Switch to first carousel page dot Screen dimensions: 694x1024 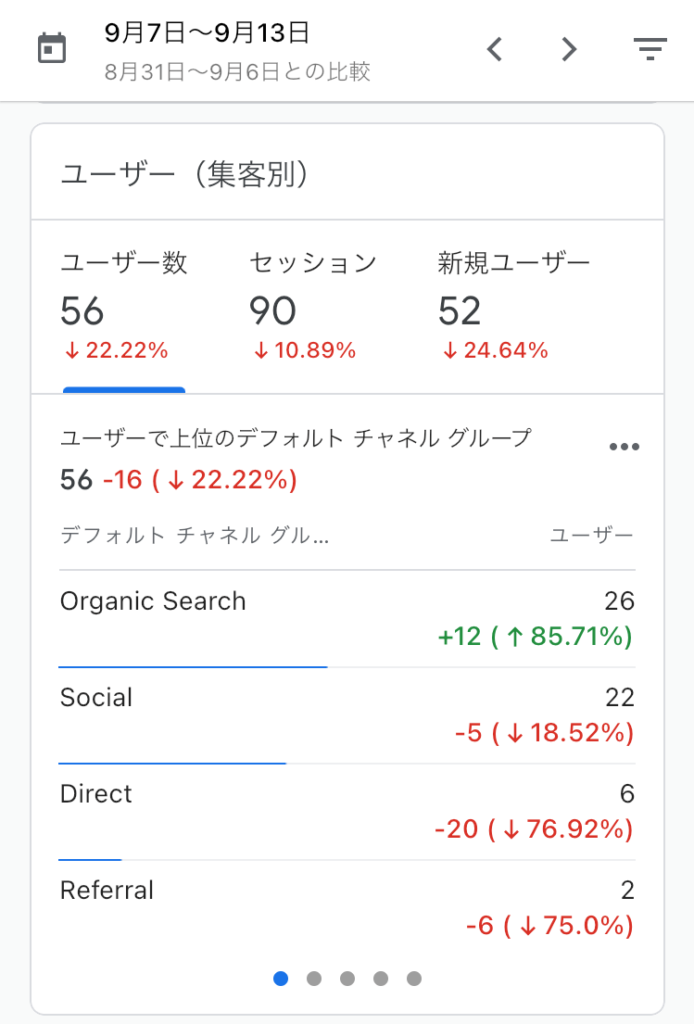[x=281, y=978]
